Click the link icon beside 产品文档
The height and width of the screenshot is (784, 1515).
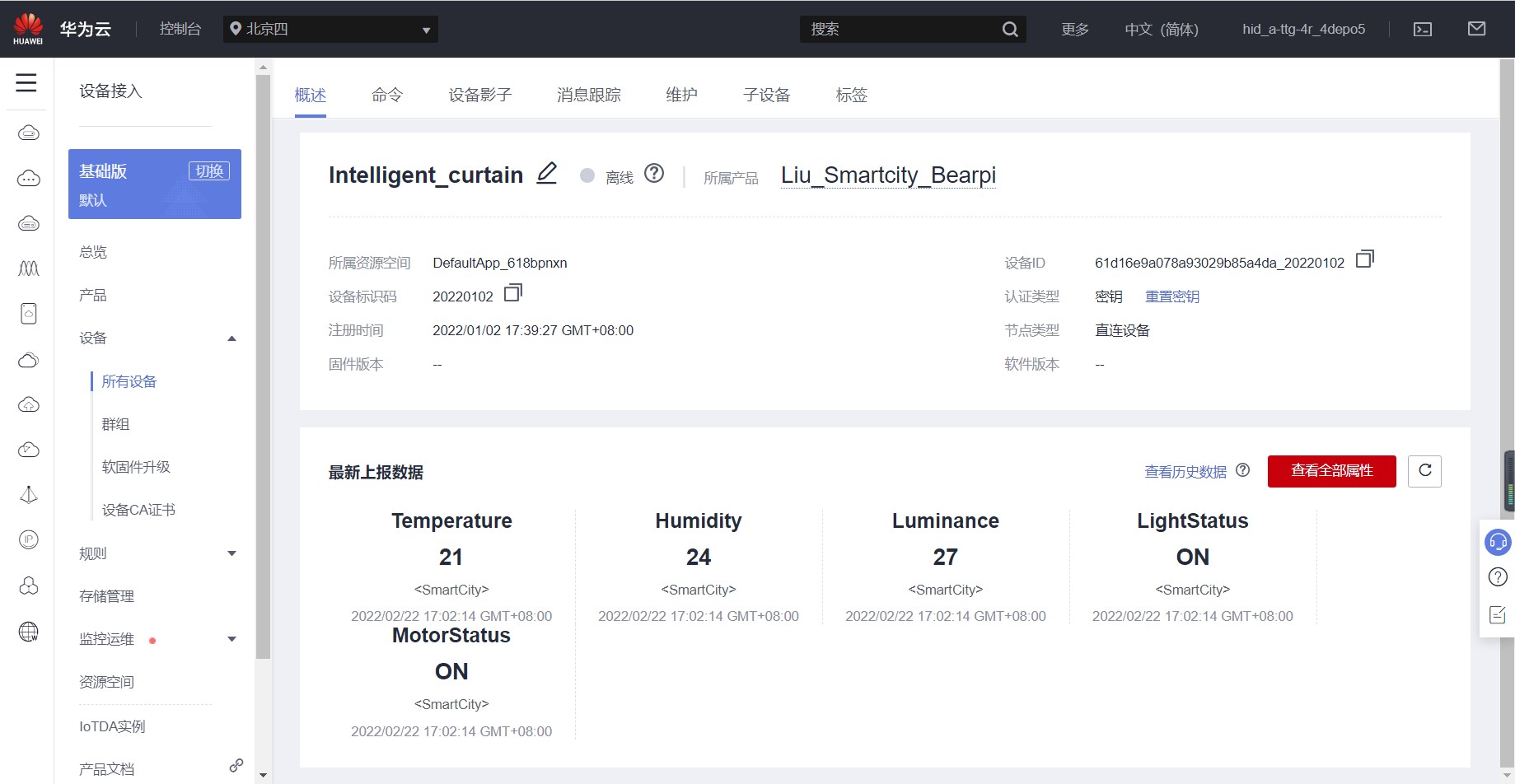click(236, 765)
